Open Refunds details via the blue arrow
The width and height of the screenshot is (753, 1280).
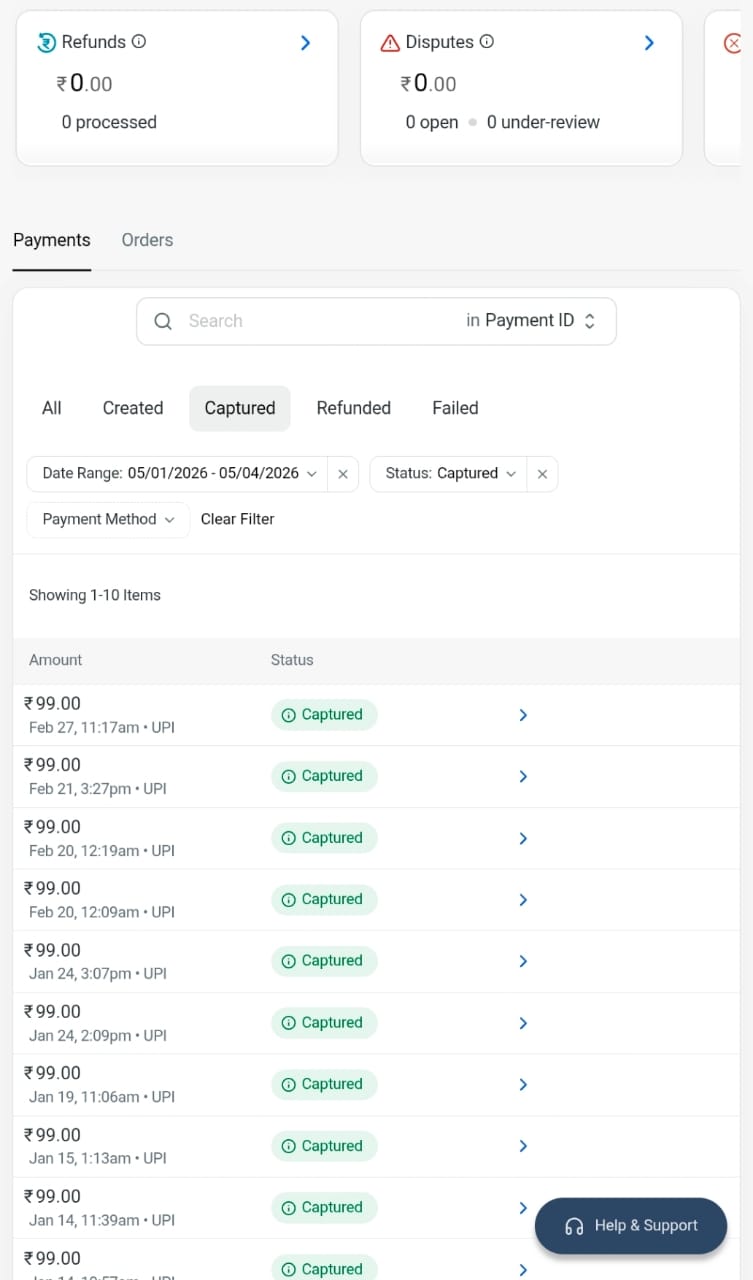(306, 43)
